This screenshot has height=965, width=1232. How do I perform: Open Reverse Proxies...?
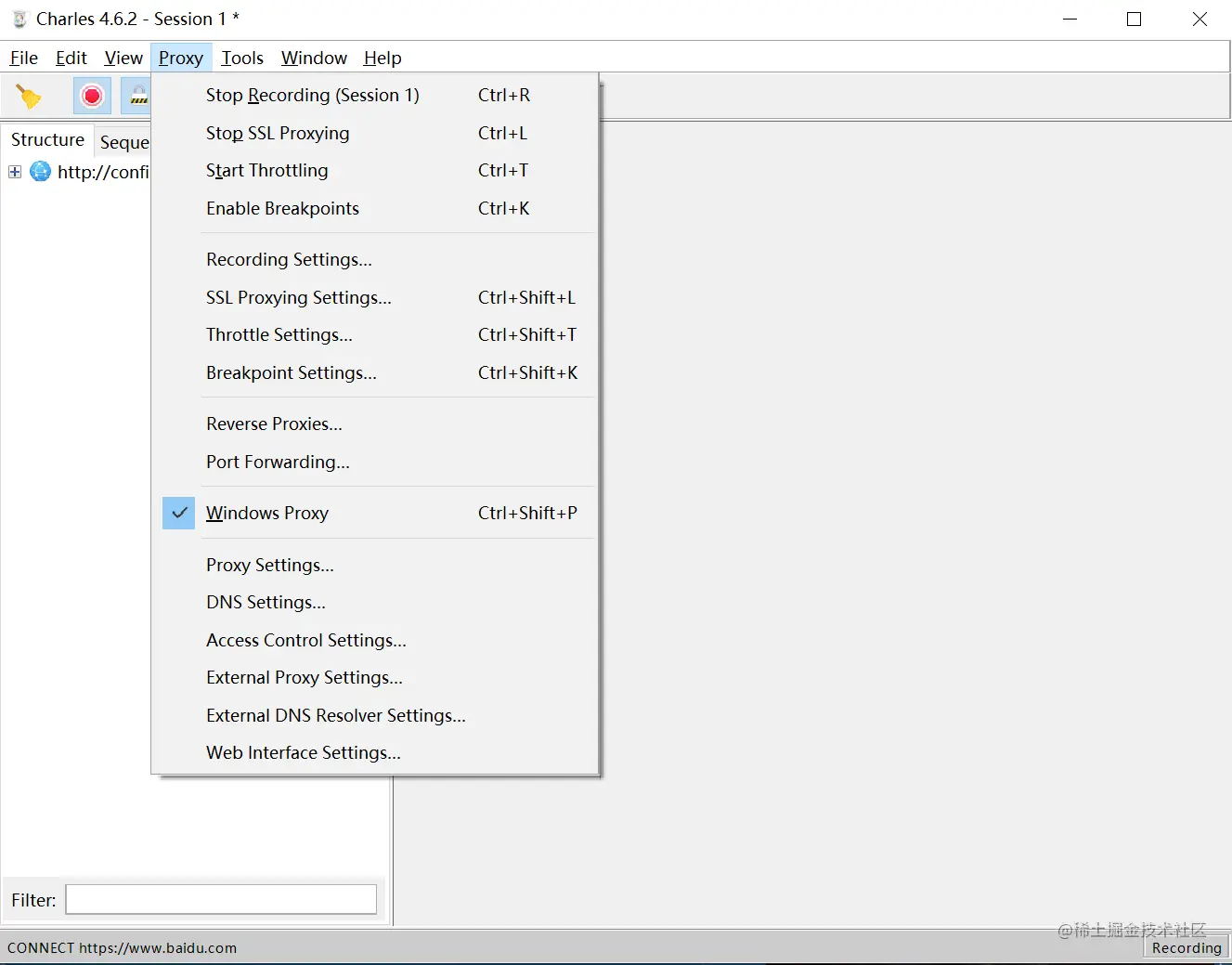click(x=375, y=424)
